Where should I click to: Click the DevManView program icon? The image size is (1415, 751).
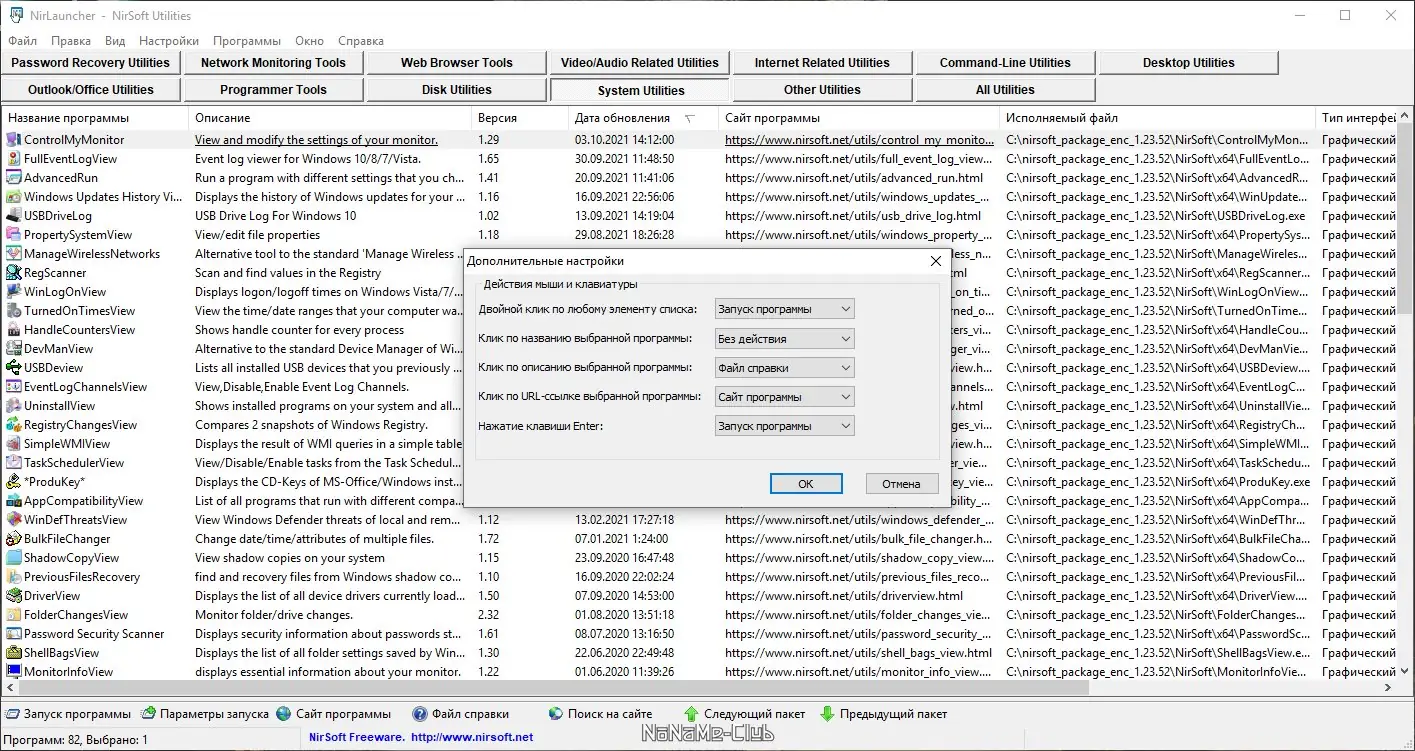click(13, 349)
